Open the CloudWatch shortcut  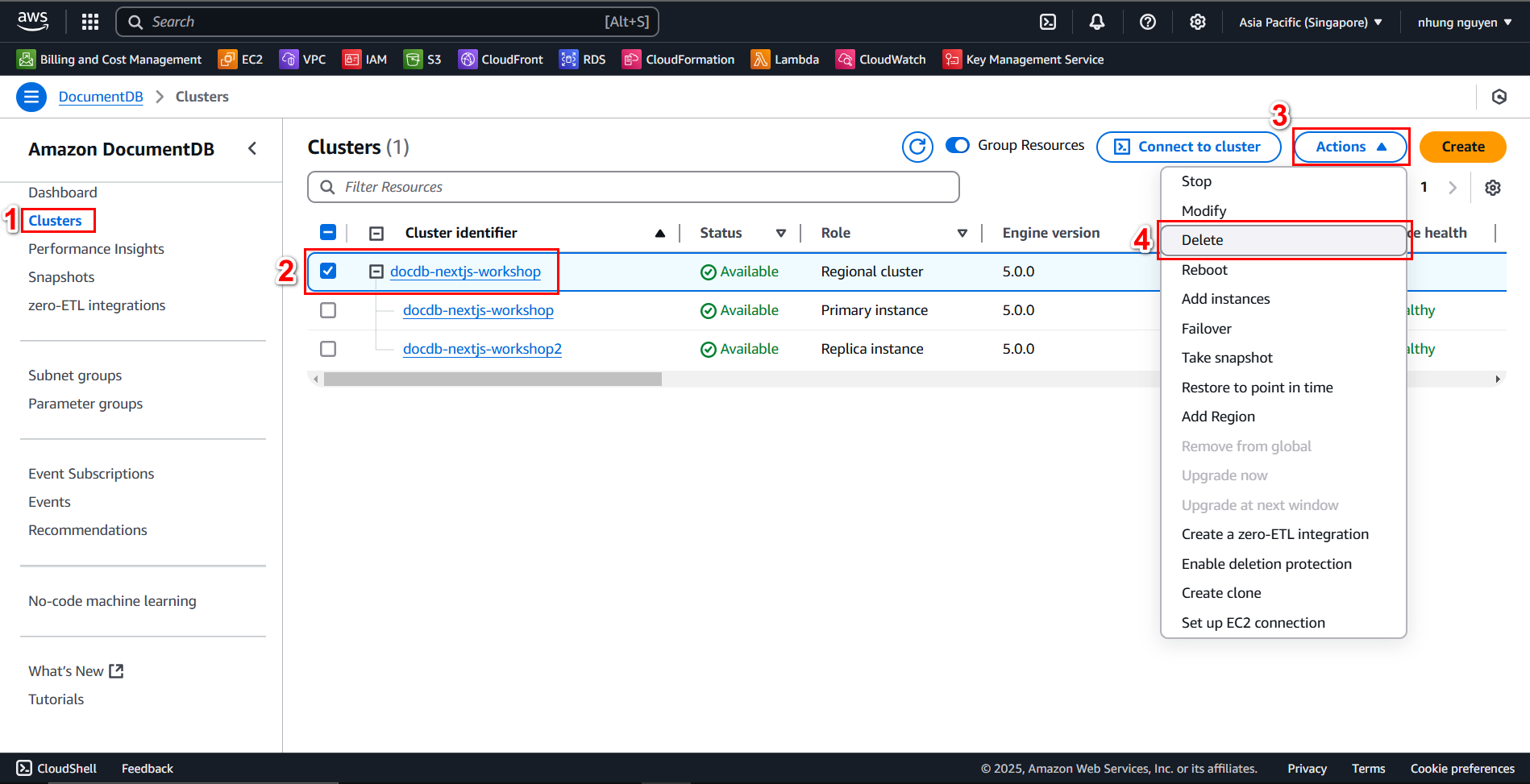881,60
